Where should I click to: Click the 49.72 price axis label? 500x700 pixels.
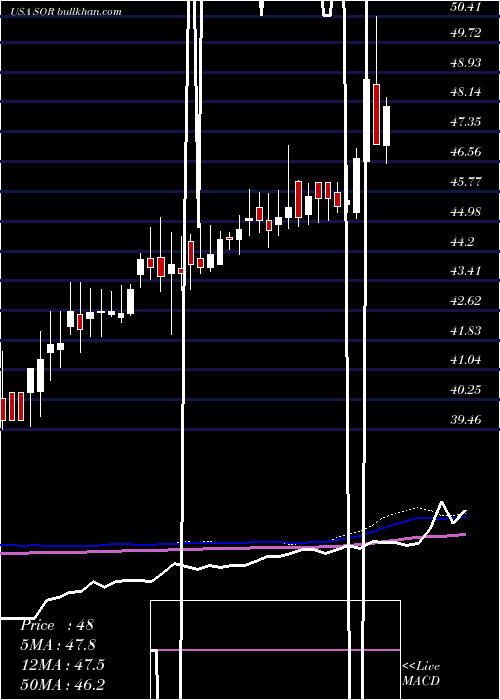coord(466,33)
